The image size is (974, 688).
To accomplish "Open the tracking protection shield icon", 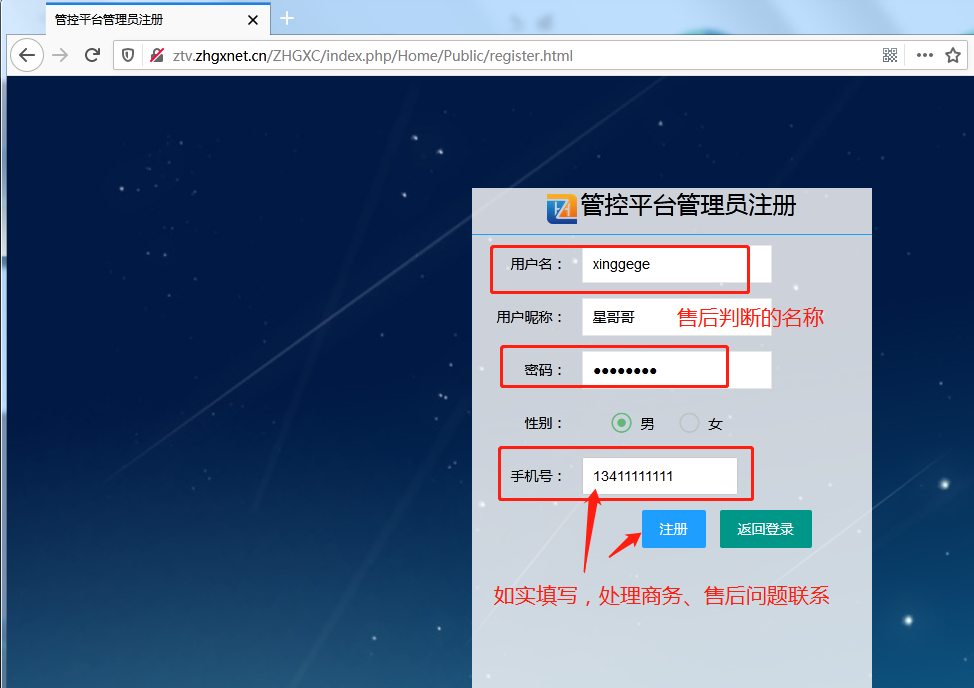I will [128, 55].
